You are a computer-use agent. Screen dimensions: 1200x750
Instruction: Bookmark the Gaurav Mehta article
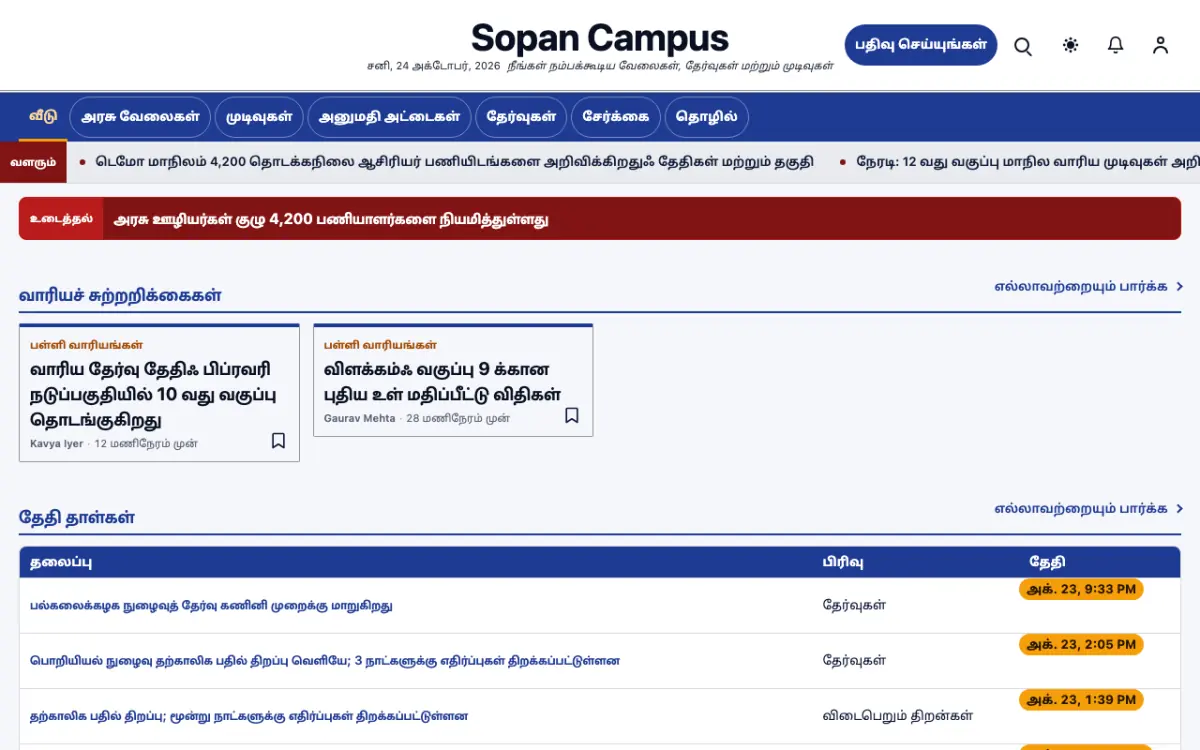[572, 415]
